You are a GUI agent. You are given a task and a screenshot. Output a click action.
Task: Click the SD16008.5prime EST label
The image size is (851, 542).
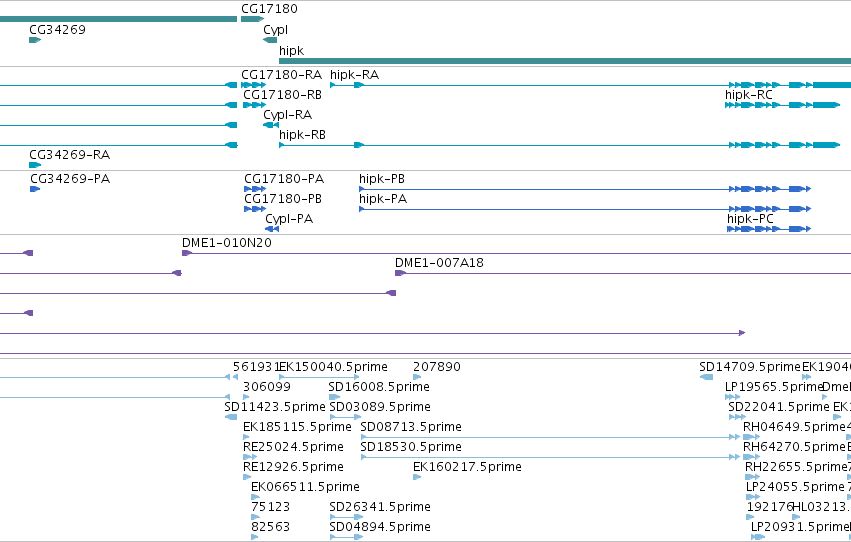(x=379, y=387)
